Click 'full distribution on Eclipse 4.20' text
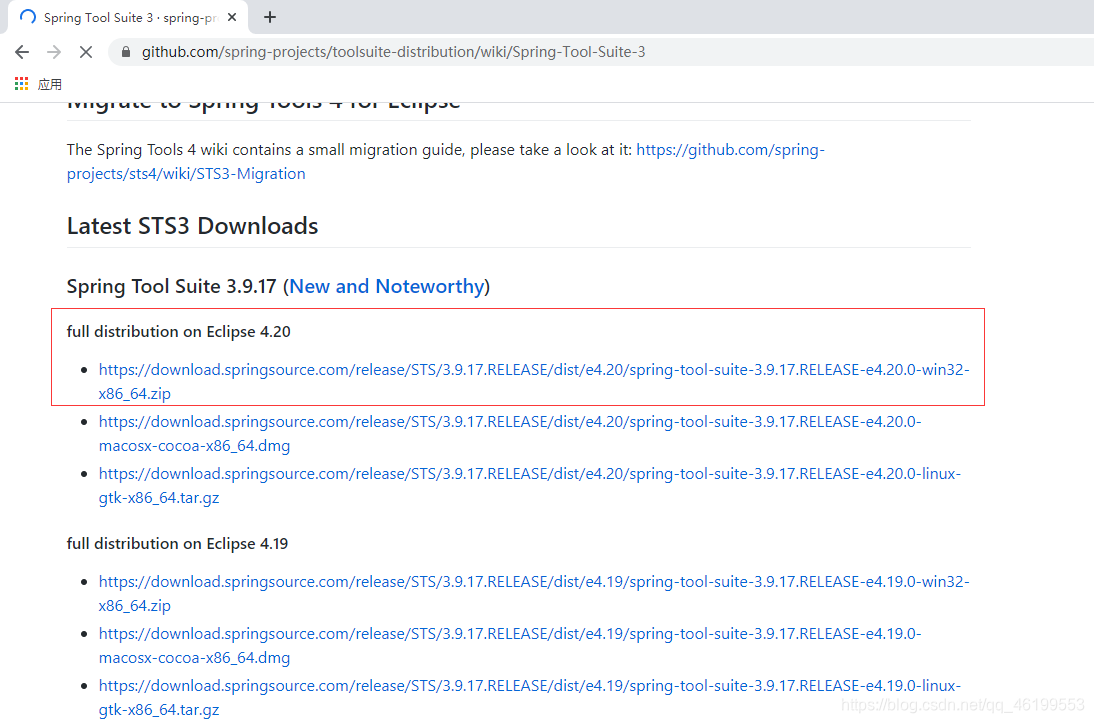The image size is (1094, 723). pos(179,331)
